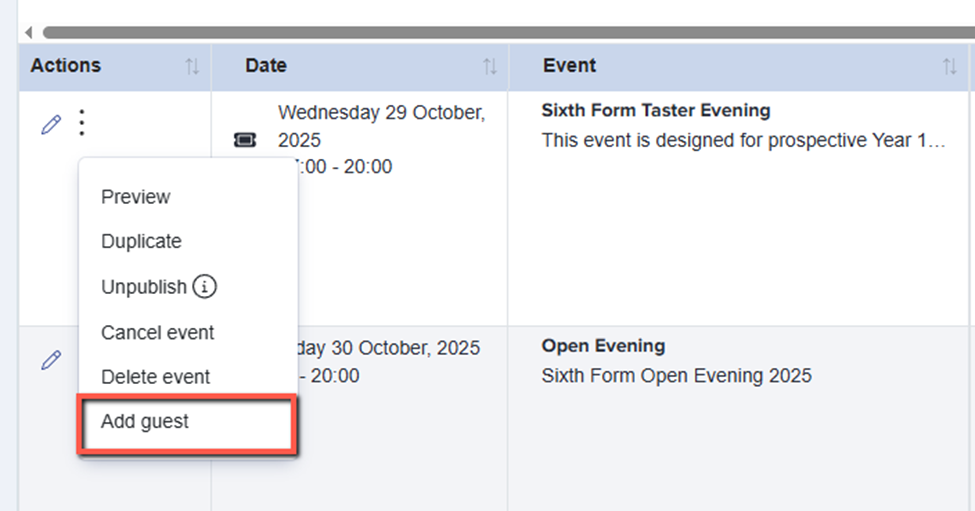
Task: Select Unpublish in the dropdown menu
Action: coord(144,287)
